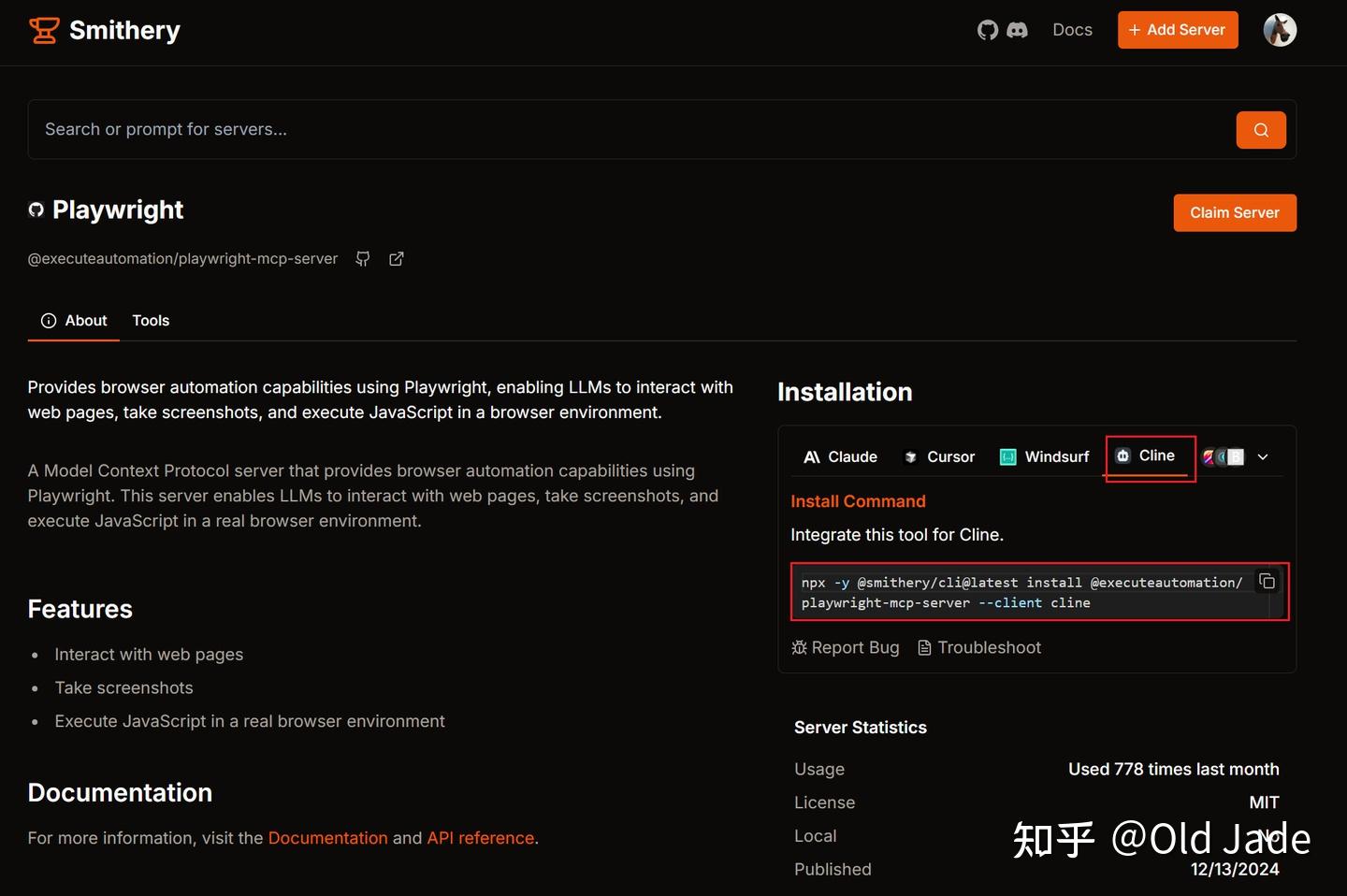This screenshot has height=896, width=1347.
Task: Select Windsurf from the client options
Action: coord(1044,456)
